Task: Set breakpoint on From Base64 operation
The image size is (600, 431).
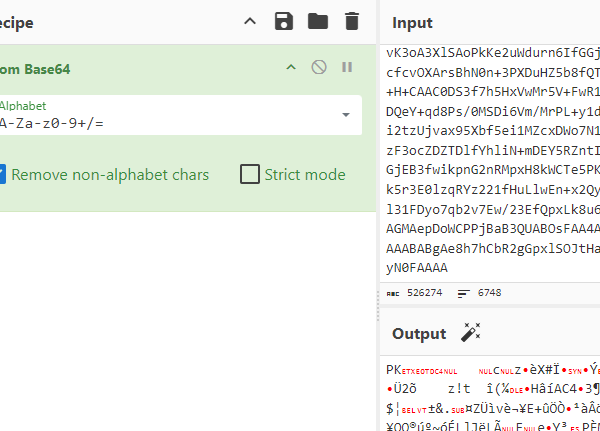Action: pos(347,67)
